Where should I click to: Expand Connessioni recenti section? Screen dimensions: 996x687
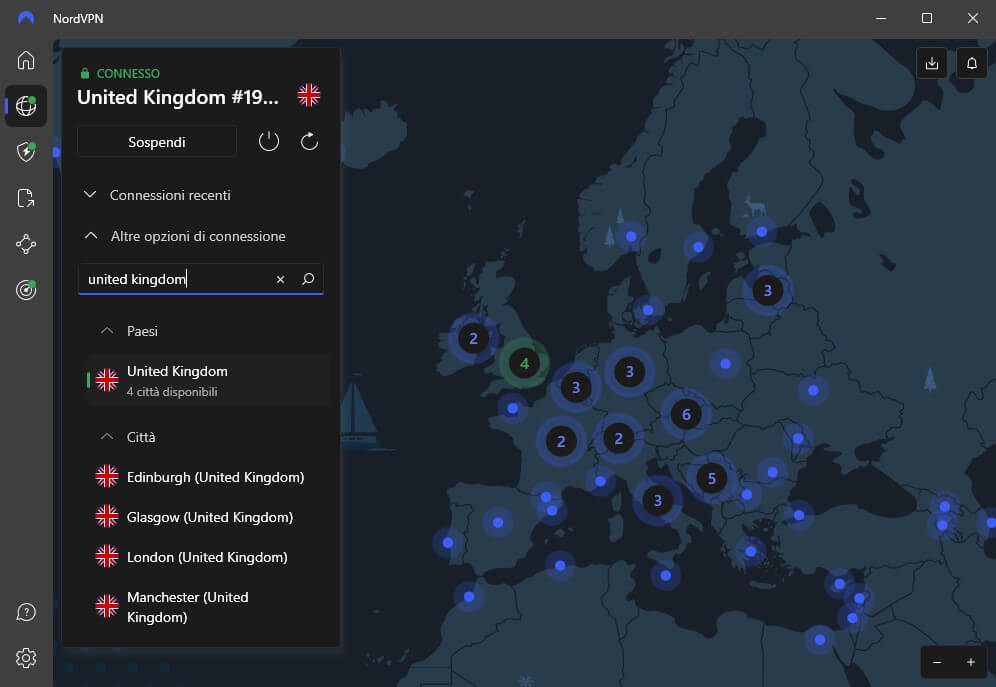point(157,195)
